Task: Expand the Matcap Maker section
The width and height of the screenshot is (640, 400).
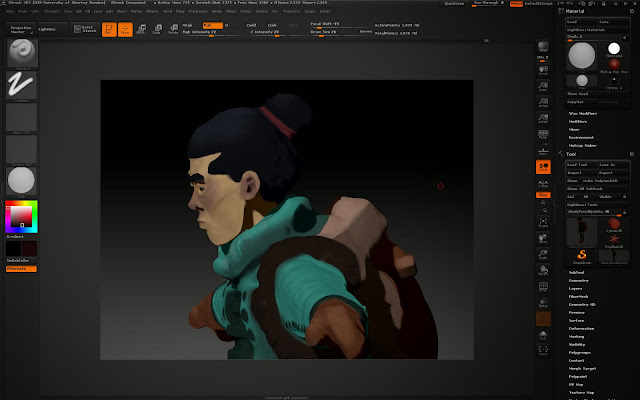Action: [x=583, y=145]
